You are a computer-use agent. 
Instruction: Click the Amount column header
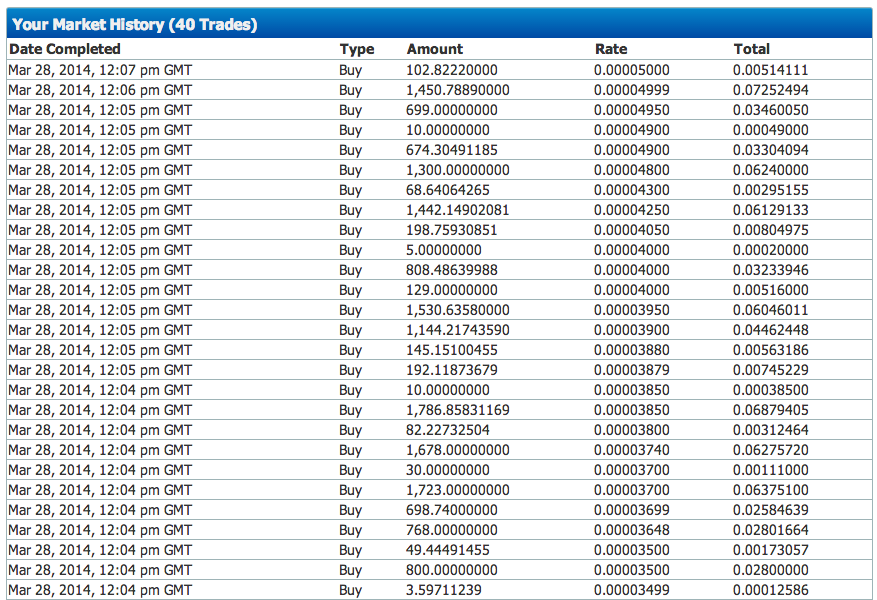coord(435,49)
